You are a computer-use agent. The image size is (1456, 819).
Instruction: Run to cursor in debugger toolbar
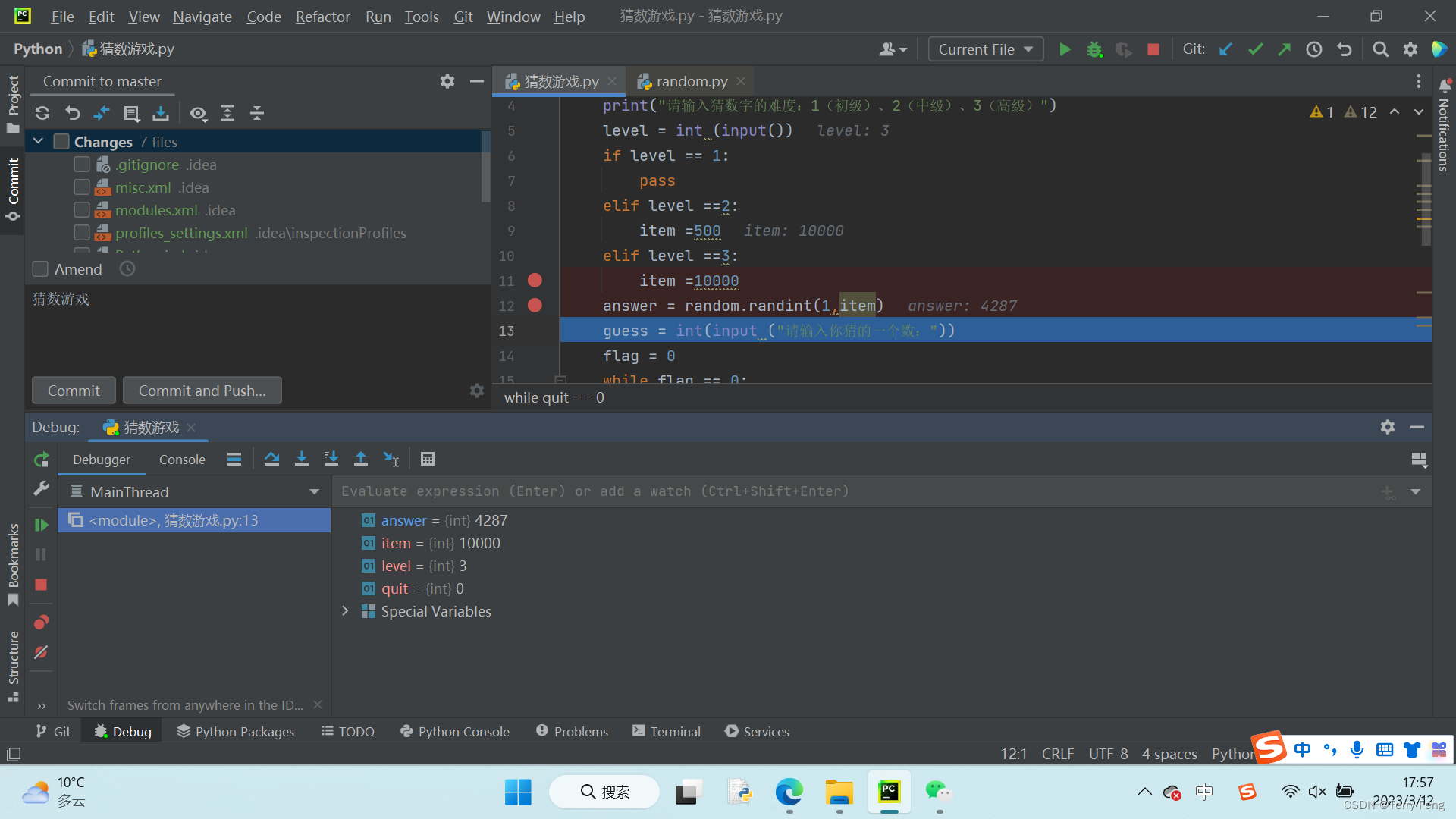[391, 459]
